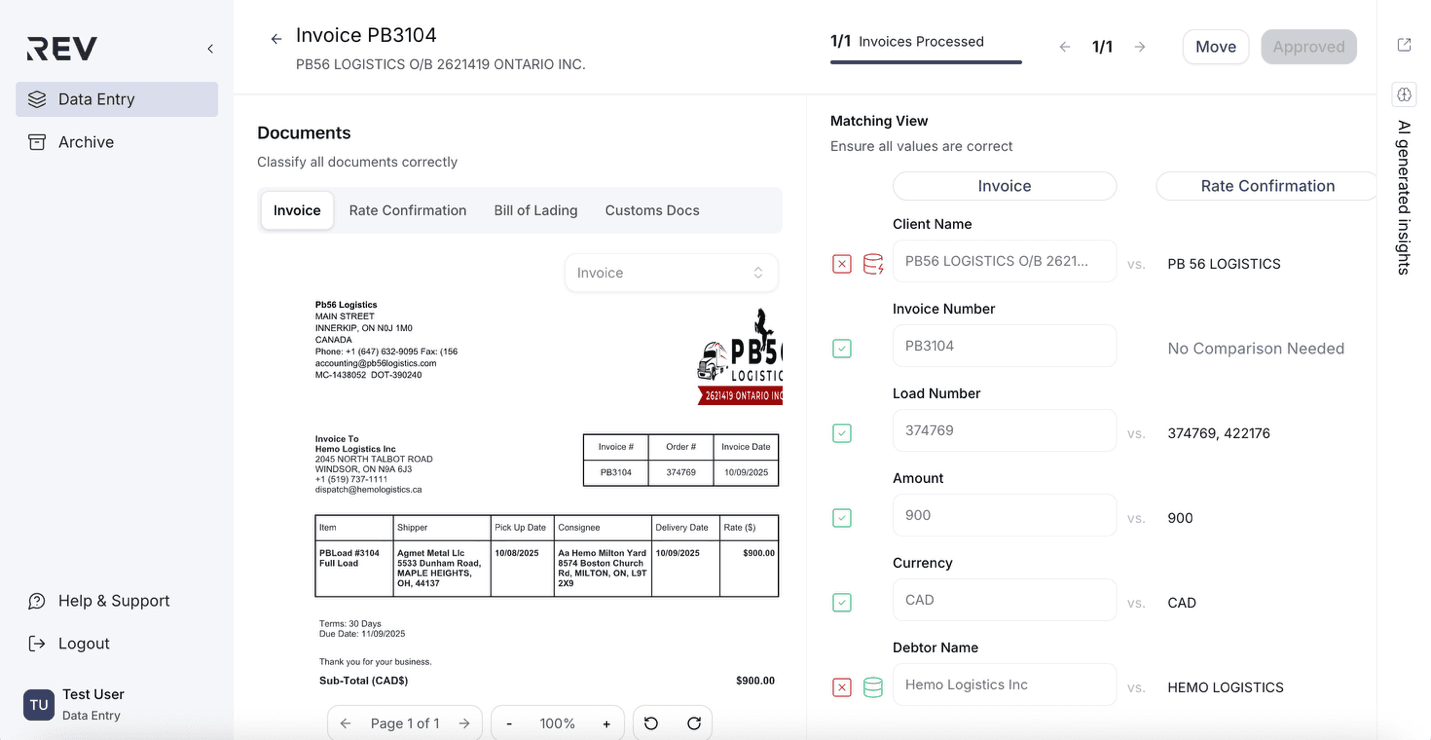Screen dimensions: 1431x740
Task: Click Logout in the sidebar
Action: [84, 643]
